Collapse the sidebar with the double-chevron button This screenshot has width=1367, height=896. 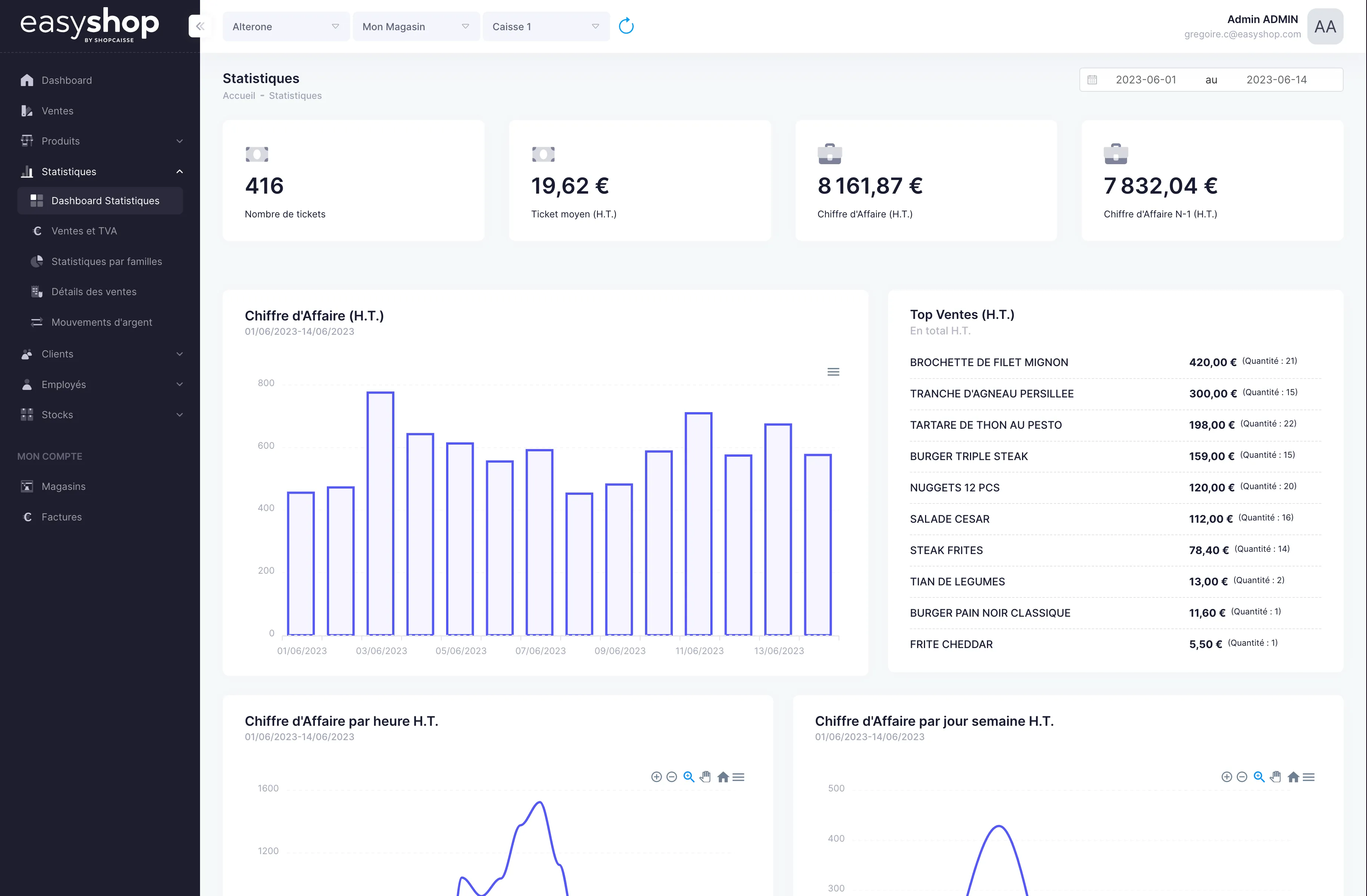[x=200, y=26]
